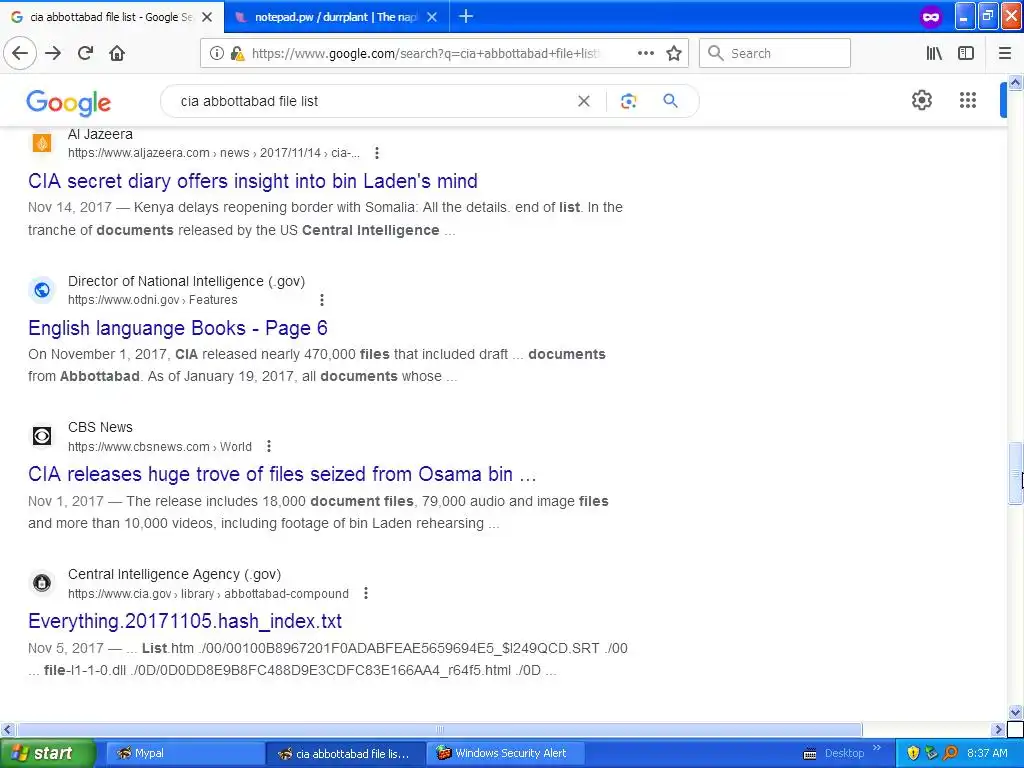This screenshot has height=768, width=1024.
Task: Go back to the previous page
Action: (20, 53)
